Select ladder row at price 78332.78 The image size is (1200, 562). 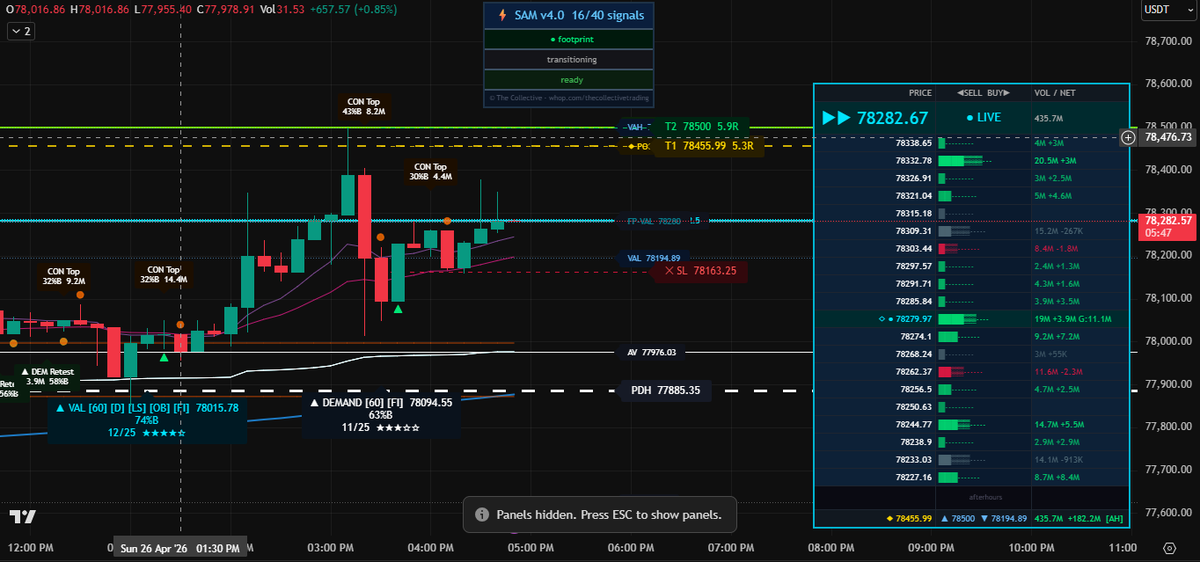[x=971, y=160]
